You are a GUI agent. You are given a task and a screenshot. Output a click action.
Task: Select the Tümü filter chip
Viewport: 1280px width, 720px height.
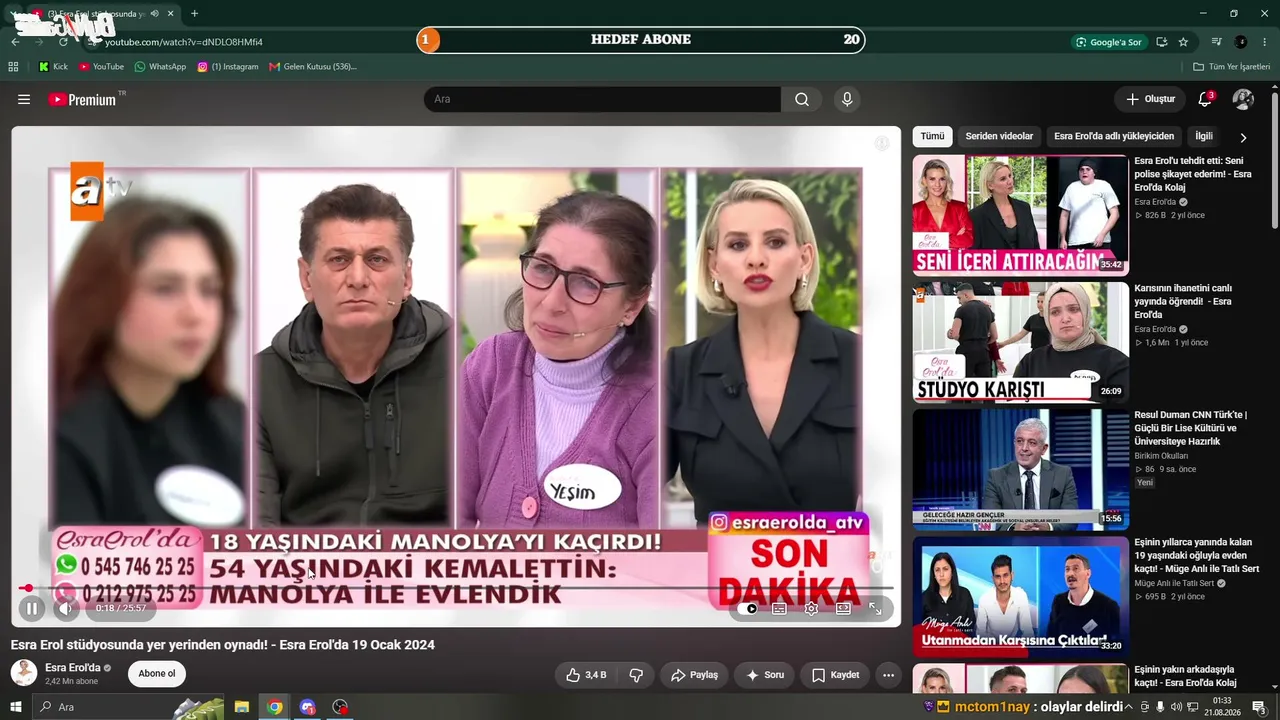tap(932, 136)
